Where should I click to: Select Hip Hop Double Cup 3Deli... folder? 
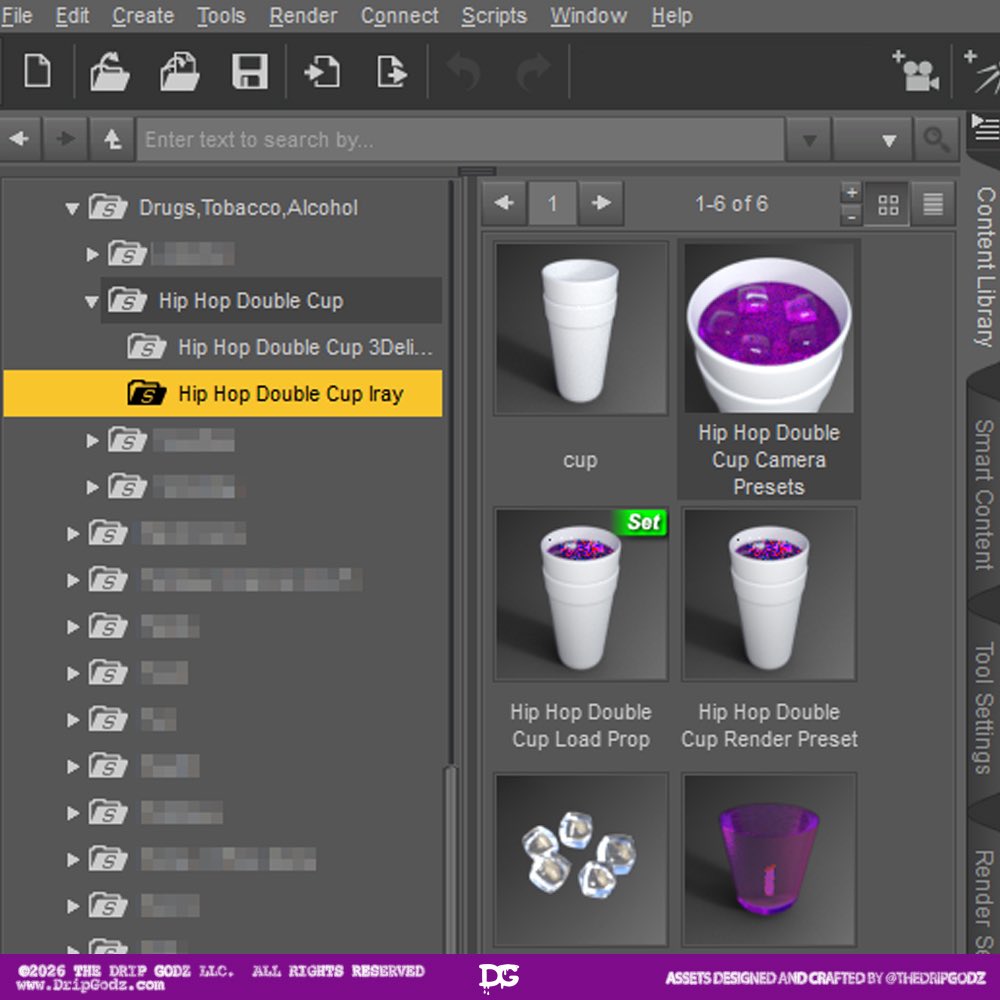281,348
